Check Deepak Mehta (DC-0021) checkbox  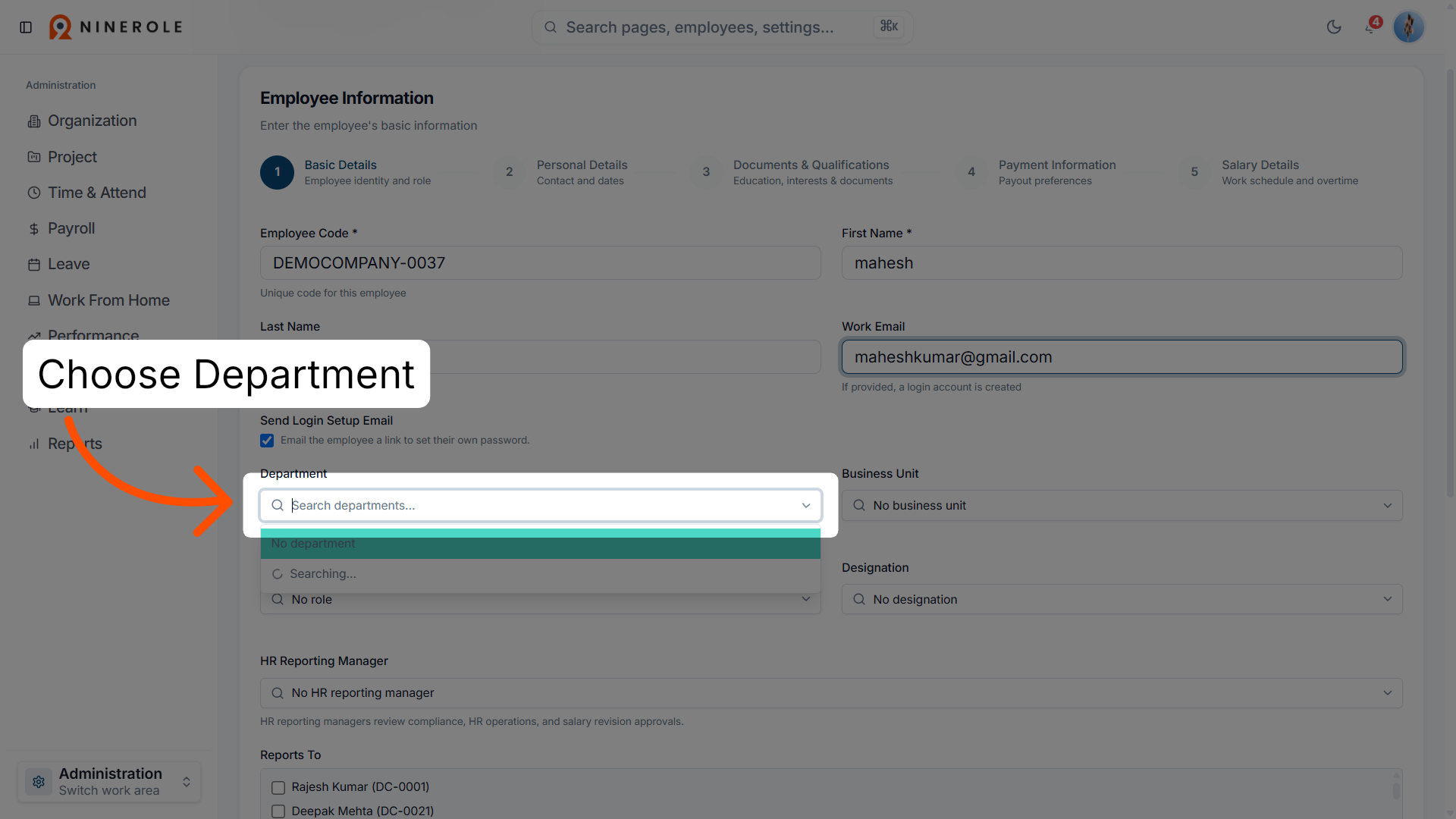[278, 811]
